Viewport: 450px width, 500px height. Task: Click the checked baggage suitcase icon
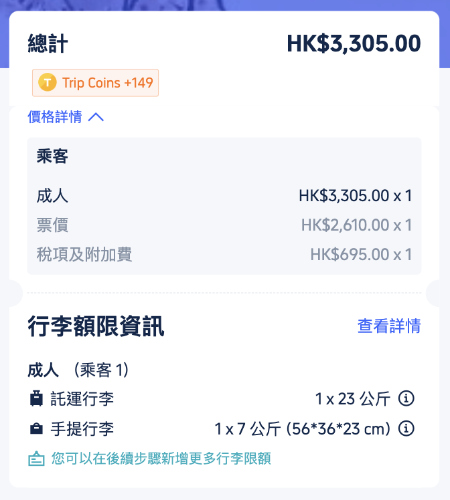tap(36, 398)
